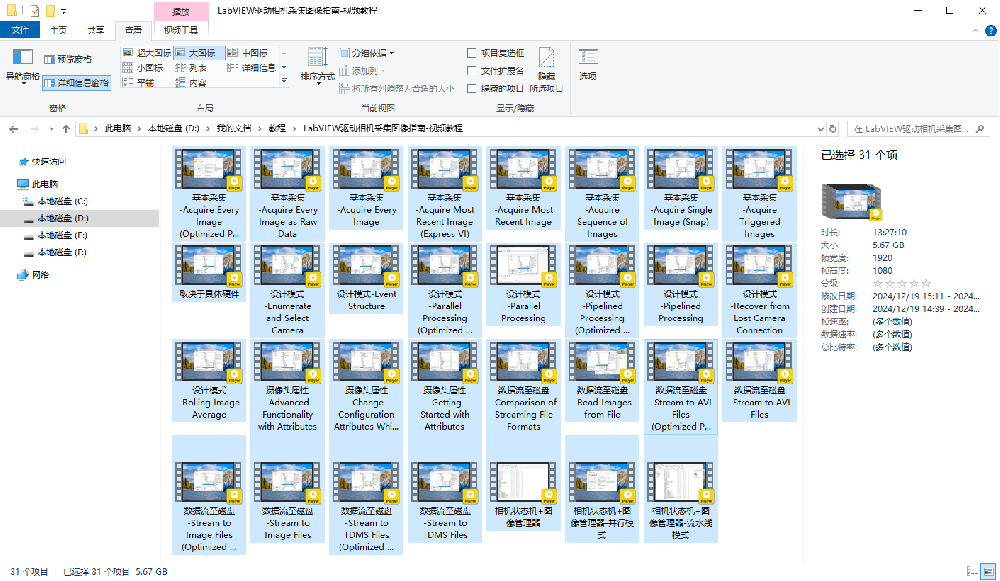Image resolution: width=1000 pixels, height=581 pixels.
Task: Switch to the 查看 view ribbon tab
Action: [x=133, y=30]
